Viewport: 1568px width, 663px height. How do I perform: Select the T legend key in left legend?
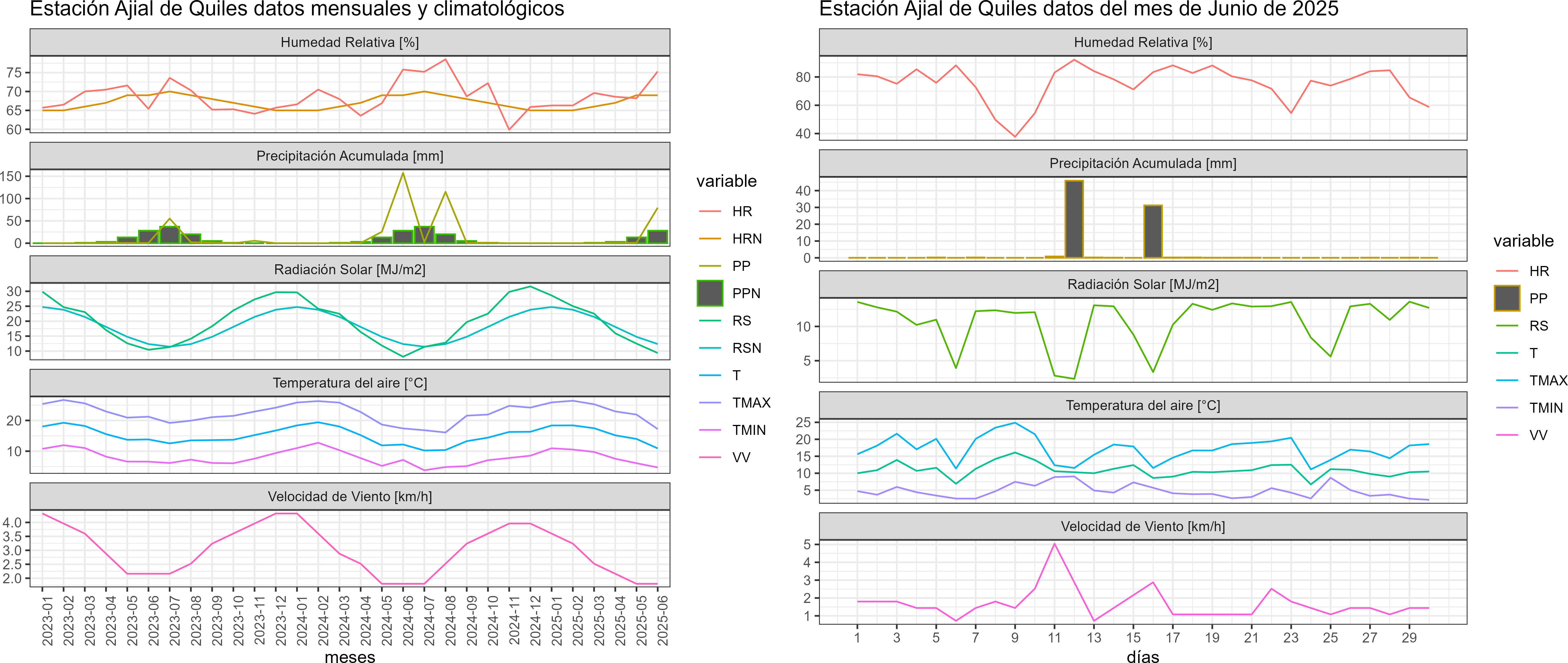coord(710,375)
